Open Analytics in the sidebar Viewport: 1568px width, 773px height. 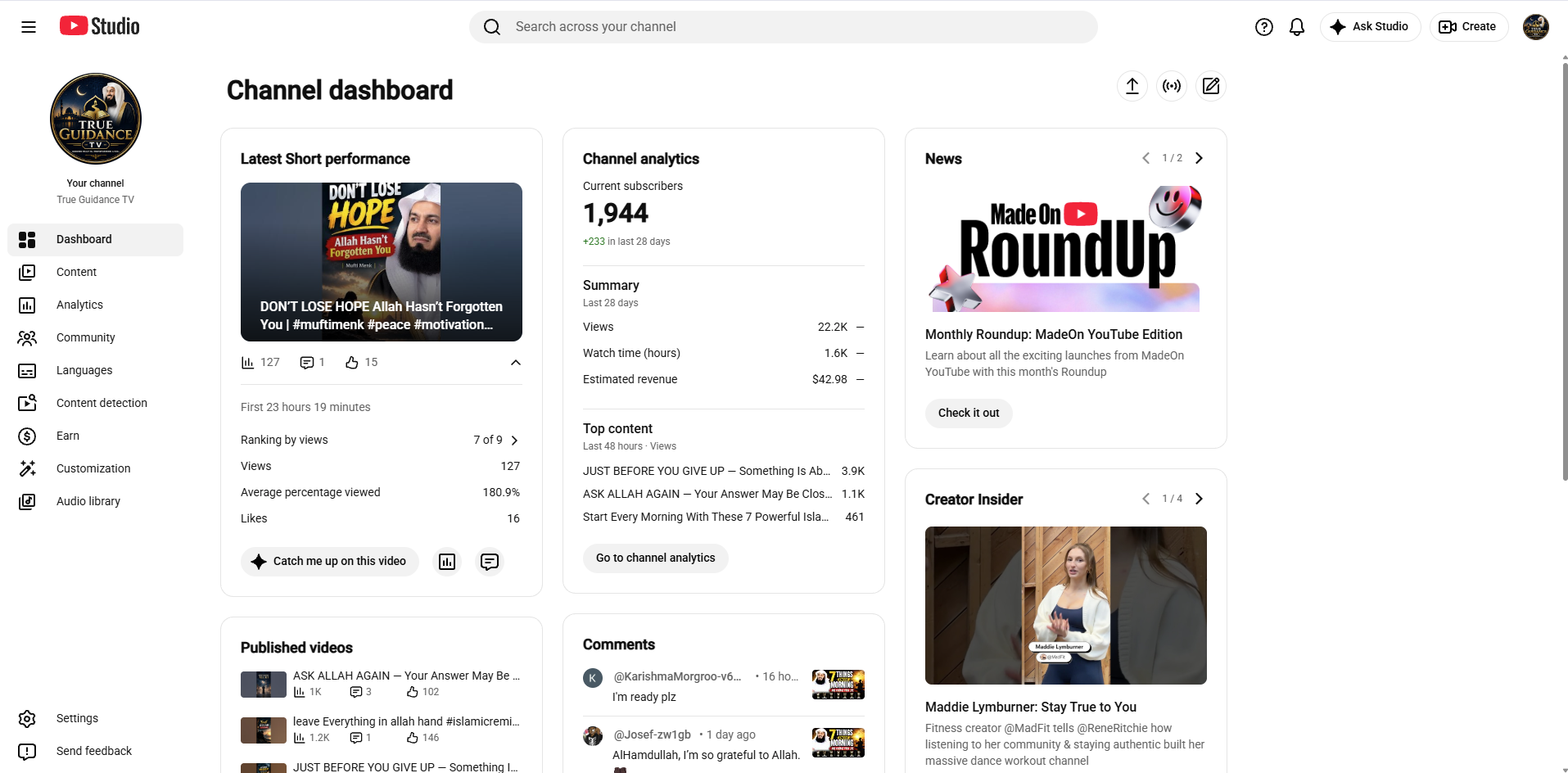96,305
